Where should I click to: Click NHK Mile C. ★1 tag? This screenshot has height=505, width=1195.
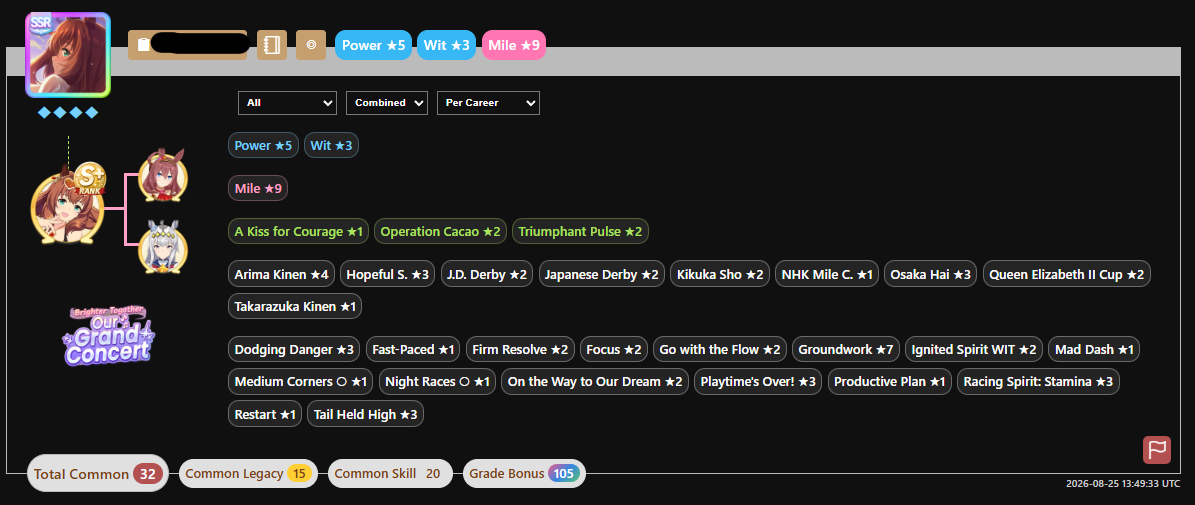click(x=828, y=274)
